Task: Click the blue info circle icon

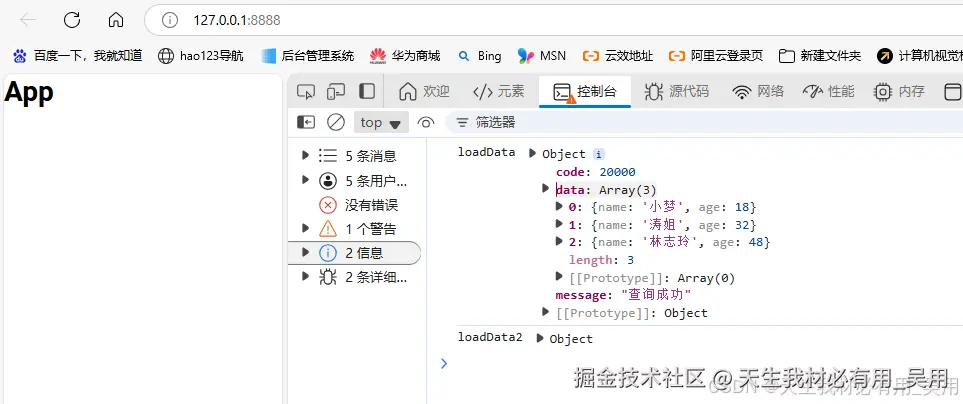Action: (328, 252)
